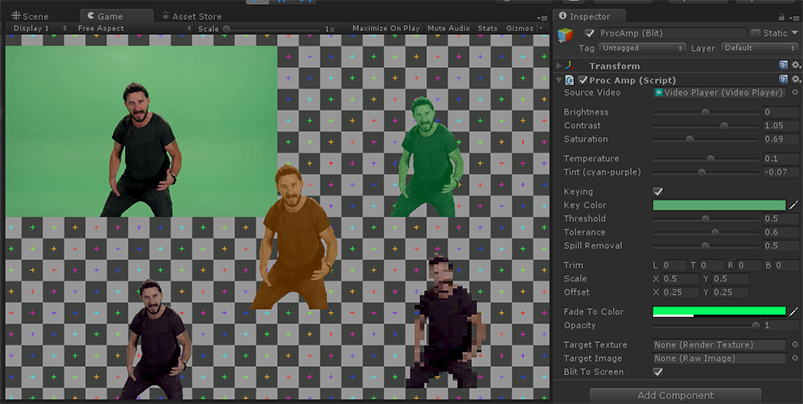This screenshot has height=404, width=803.
Task: Click the Fade To Color eyedropper icon
Action: [794, 312]
